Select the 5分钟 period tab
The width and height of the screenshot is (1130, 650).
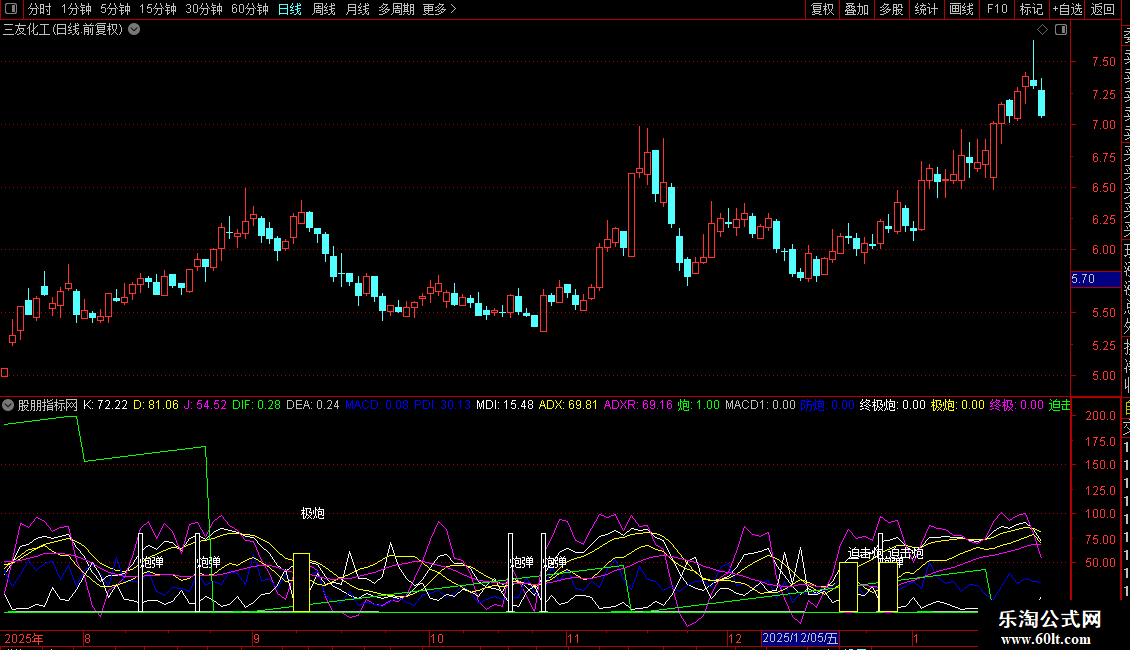115,9
